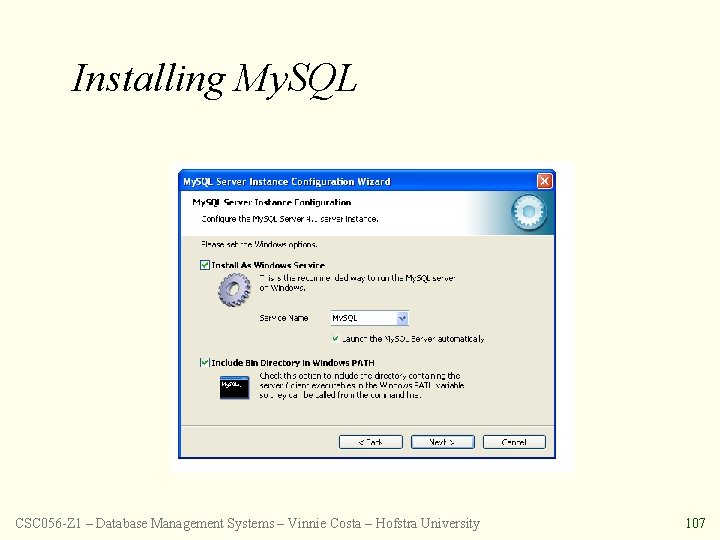This screenshot has width=720, height=540.
Task: Click the gray gear Windows service icon
Action: (234, 290)
